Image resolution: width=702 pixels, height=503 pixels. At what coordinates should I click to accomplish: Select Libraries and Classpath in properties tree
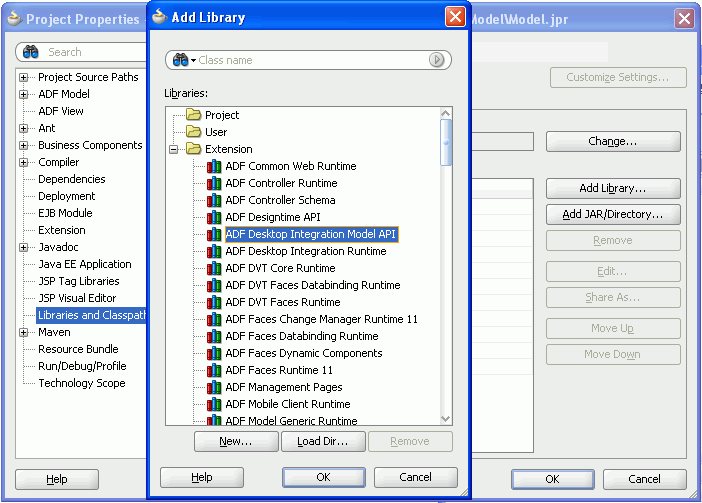point(92,315)
